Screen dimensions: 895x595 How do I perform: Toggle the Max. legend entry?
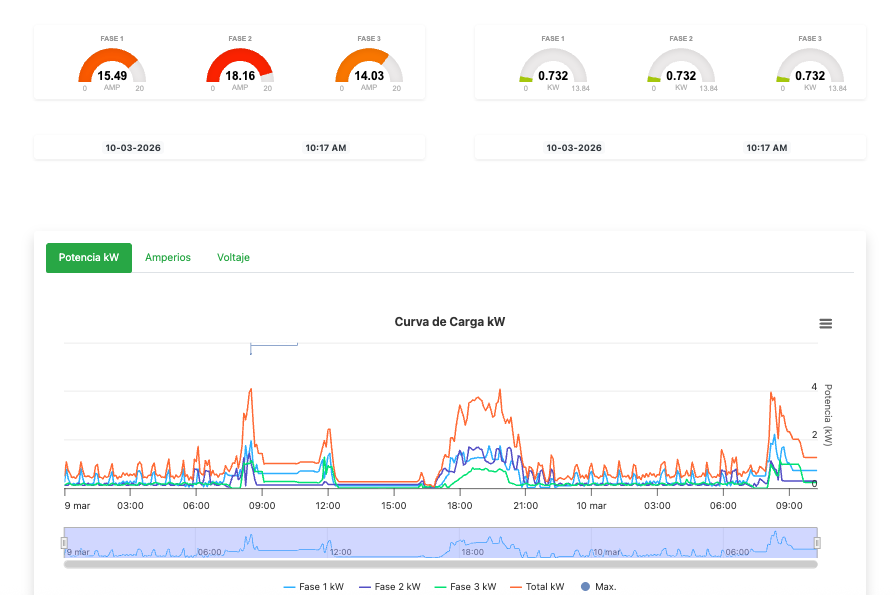598,587
